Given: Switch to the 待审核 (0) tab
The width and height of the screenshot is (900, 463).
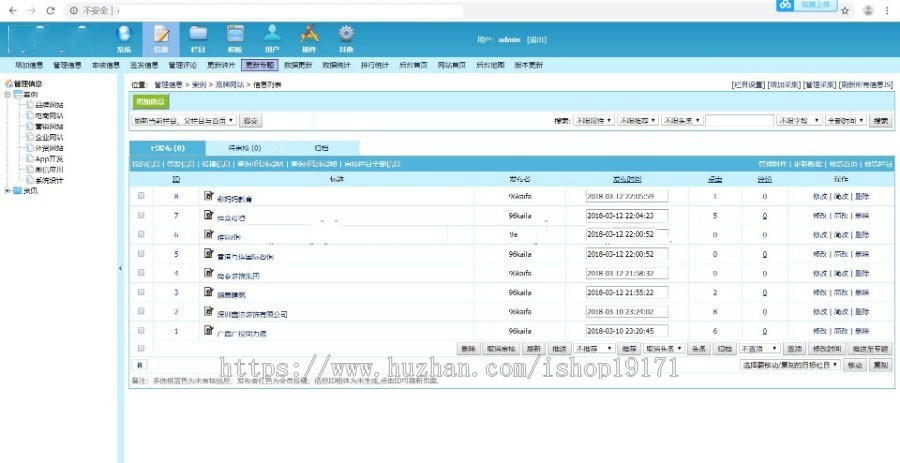Looking at the screenshot, I should 245,148.
